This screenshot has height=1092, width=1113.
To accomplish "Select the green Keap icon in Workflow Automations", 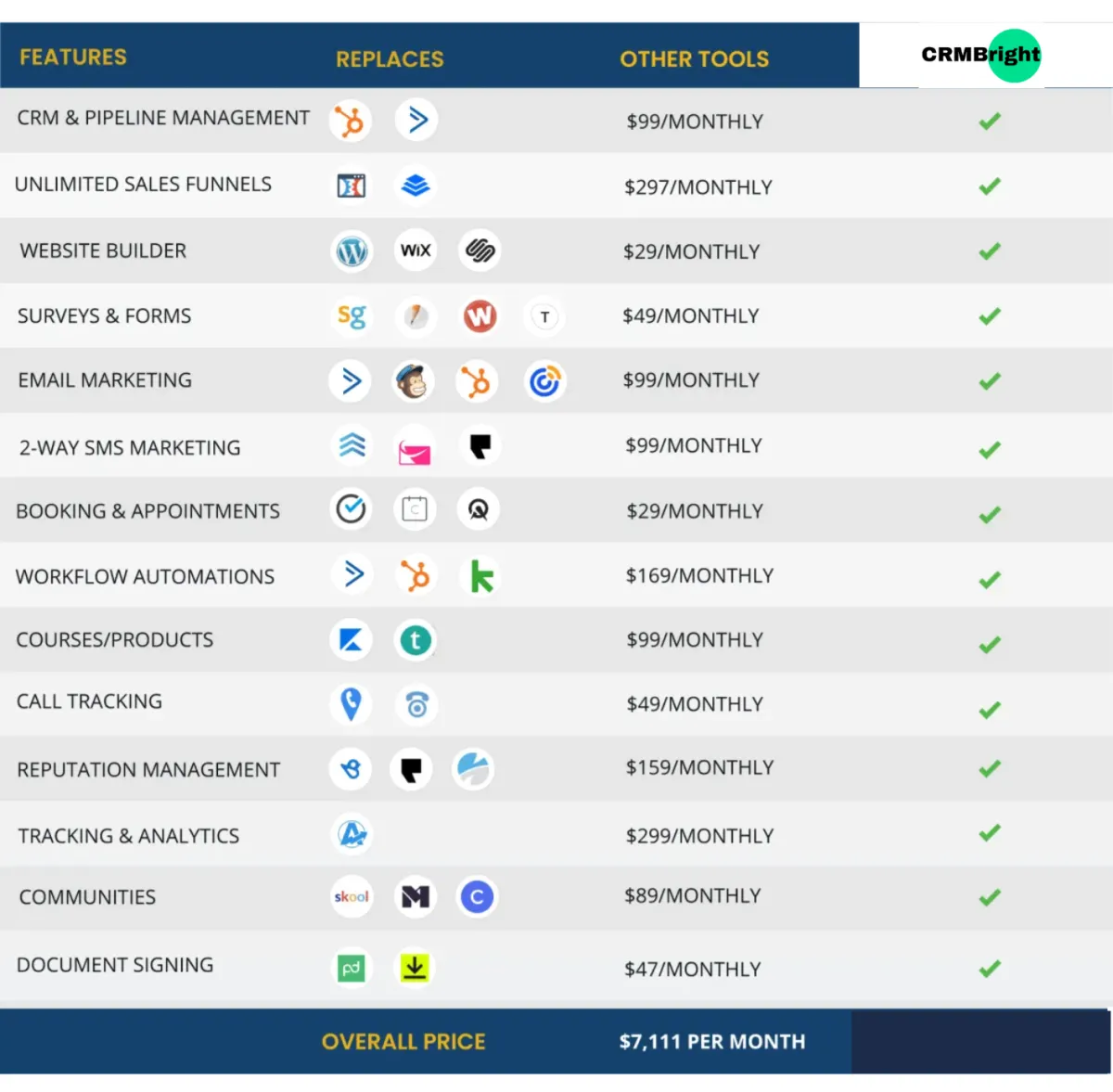I will (481, 576).
